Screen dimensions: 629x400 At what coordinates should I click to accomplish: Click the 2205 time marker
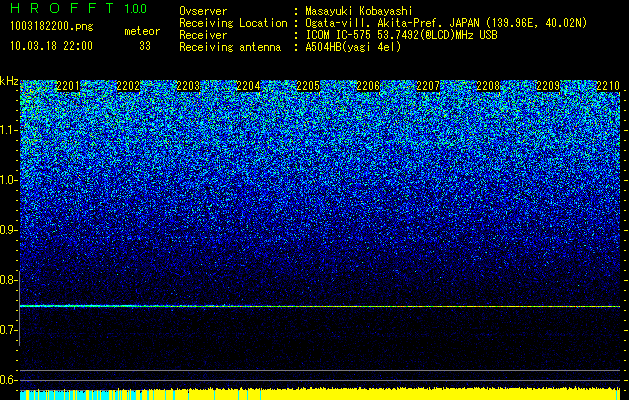pyautogui.click(x=308, y=86)
